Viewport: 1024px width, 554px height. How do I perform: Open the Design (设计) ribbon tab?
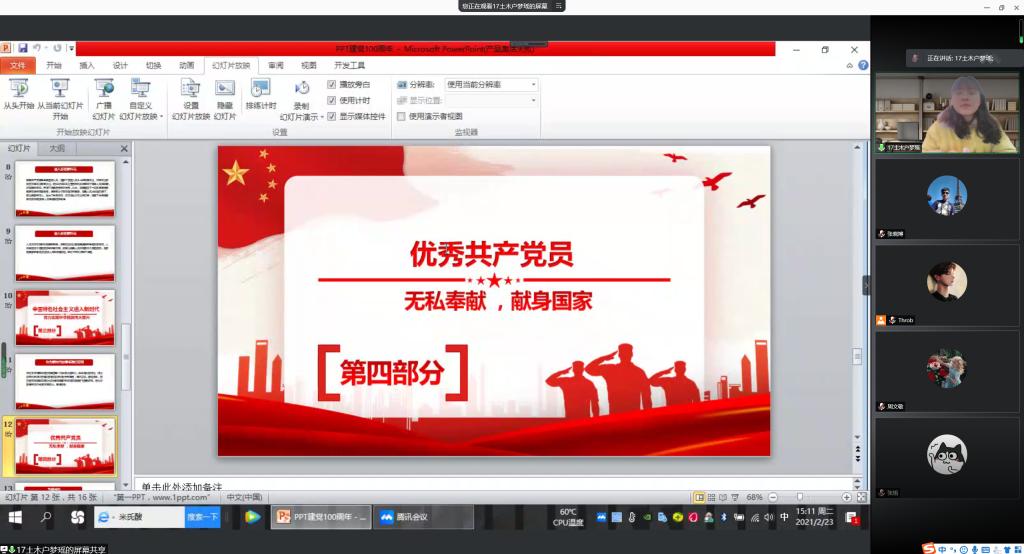(x=120, y=65)
